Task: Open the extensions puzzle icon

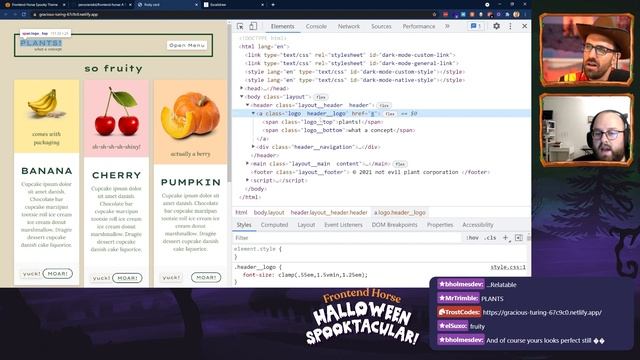Action: [507, 14]
